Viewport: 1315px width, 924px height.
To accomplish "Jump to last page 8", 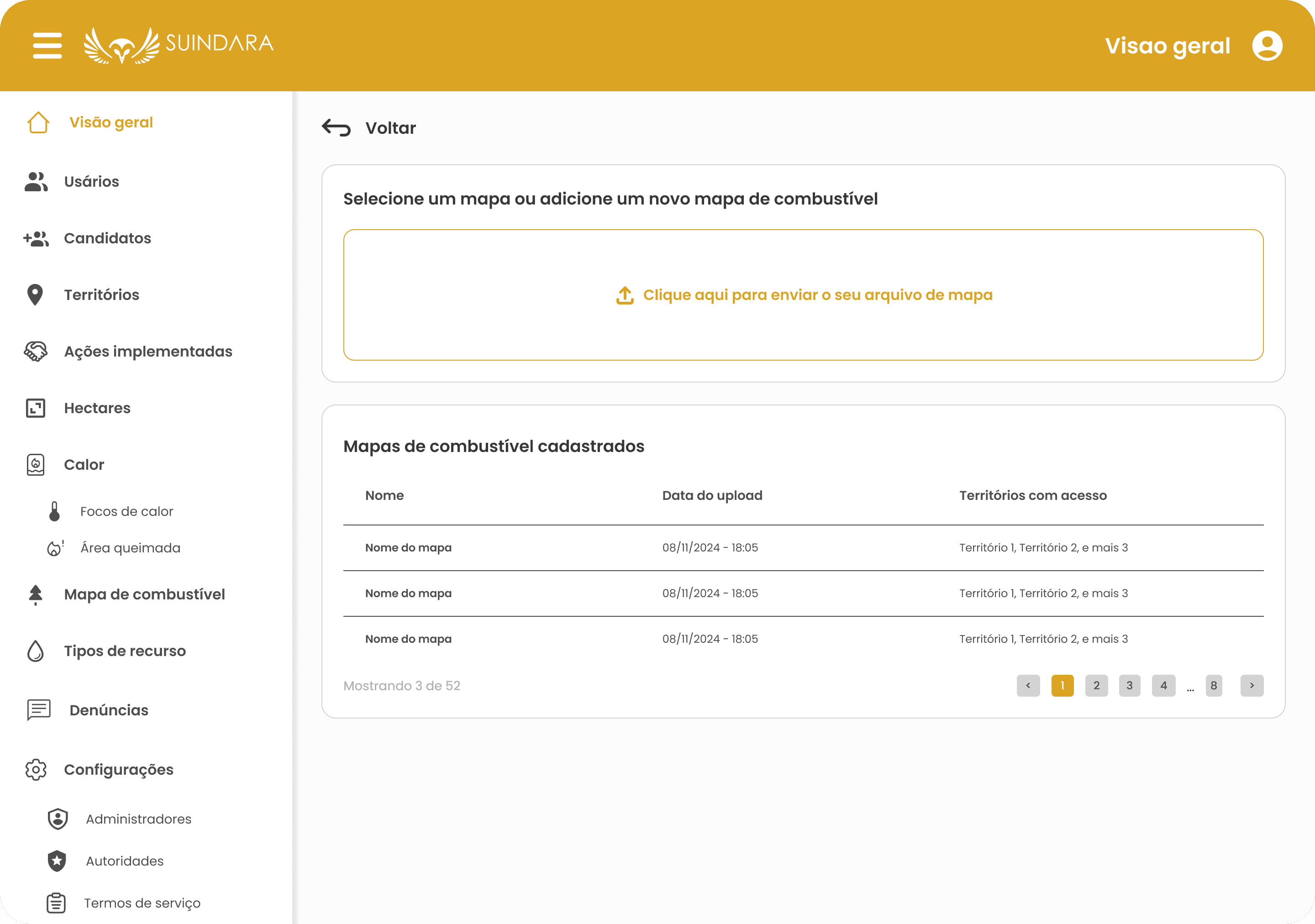I will click(x=1214, y=686).
